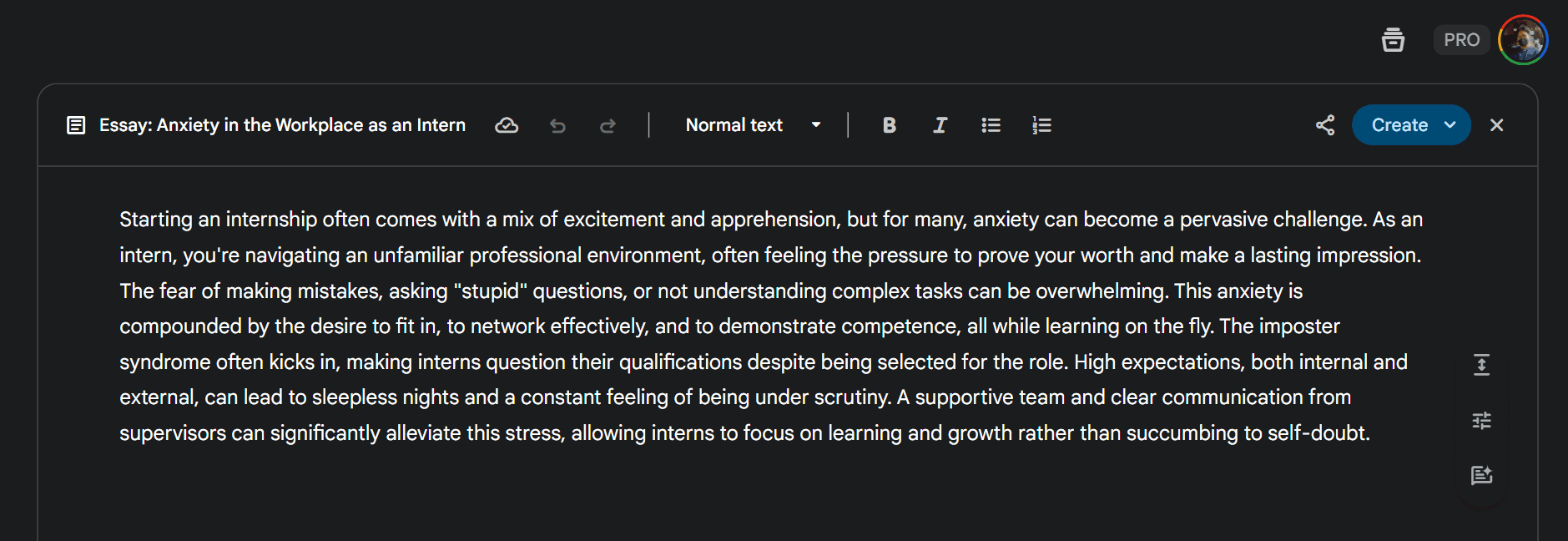
Task: Open the account profile avatar
Action: [x=1523, y=39]
